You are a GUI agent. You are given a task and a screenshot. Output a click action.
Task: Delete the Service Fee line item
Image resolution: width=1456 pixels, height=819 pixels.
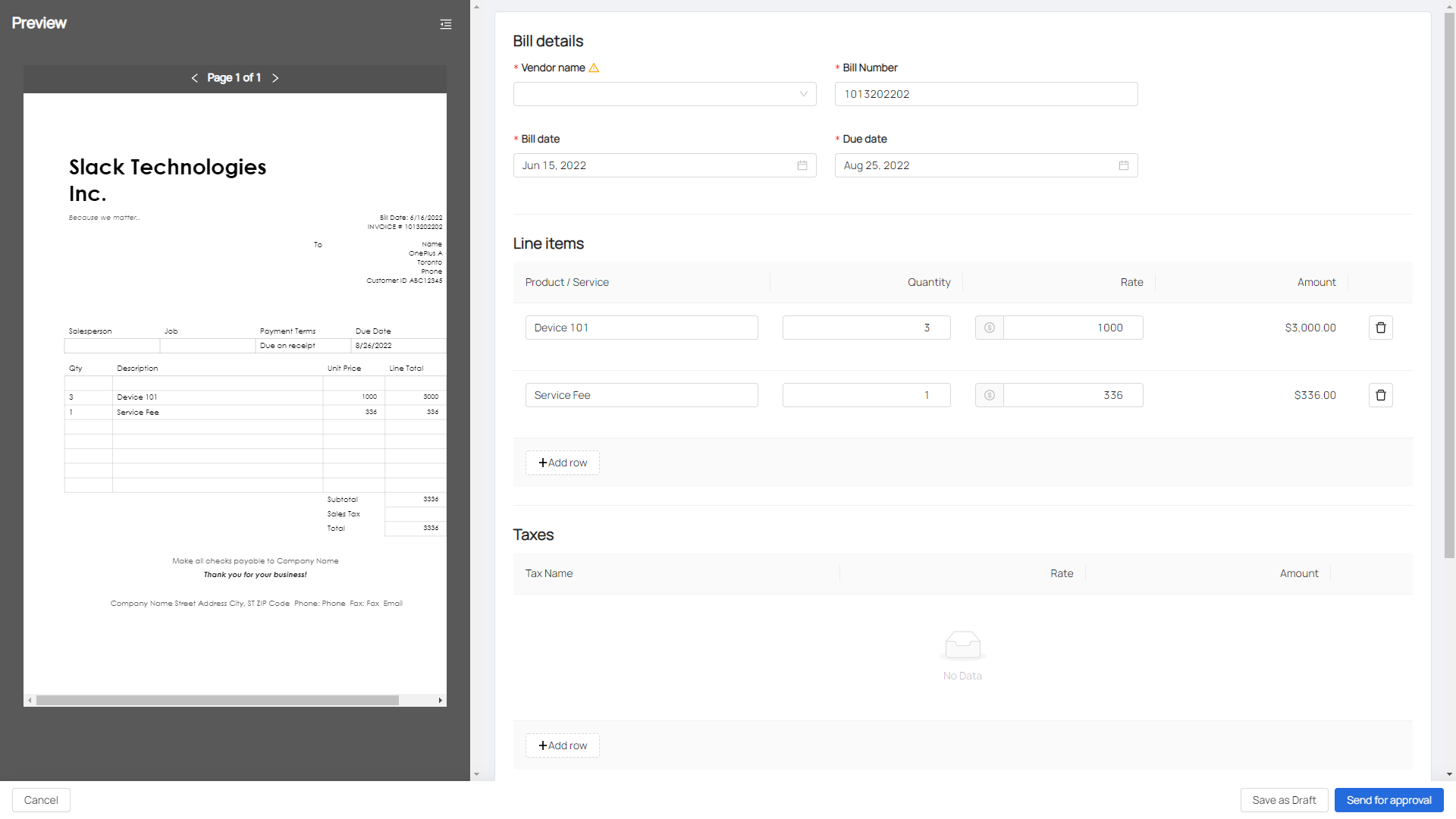(1380, 395)
